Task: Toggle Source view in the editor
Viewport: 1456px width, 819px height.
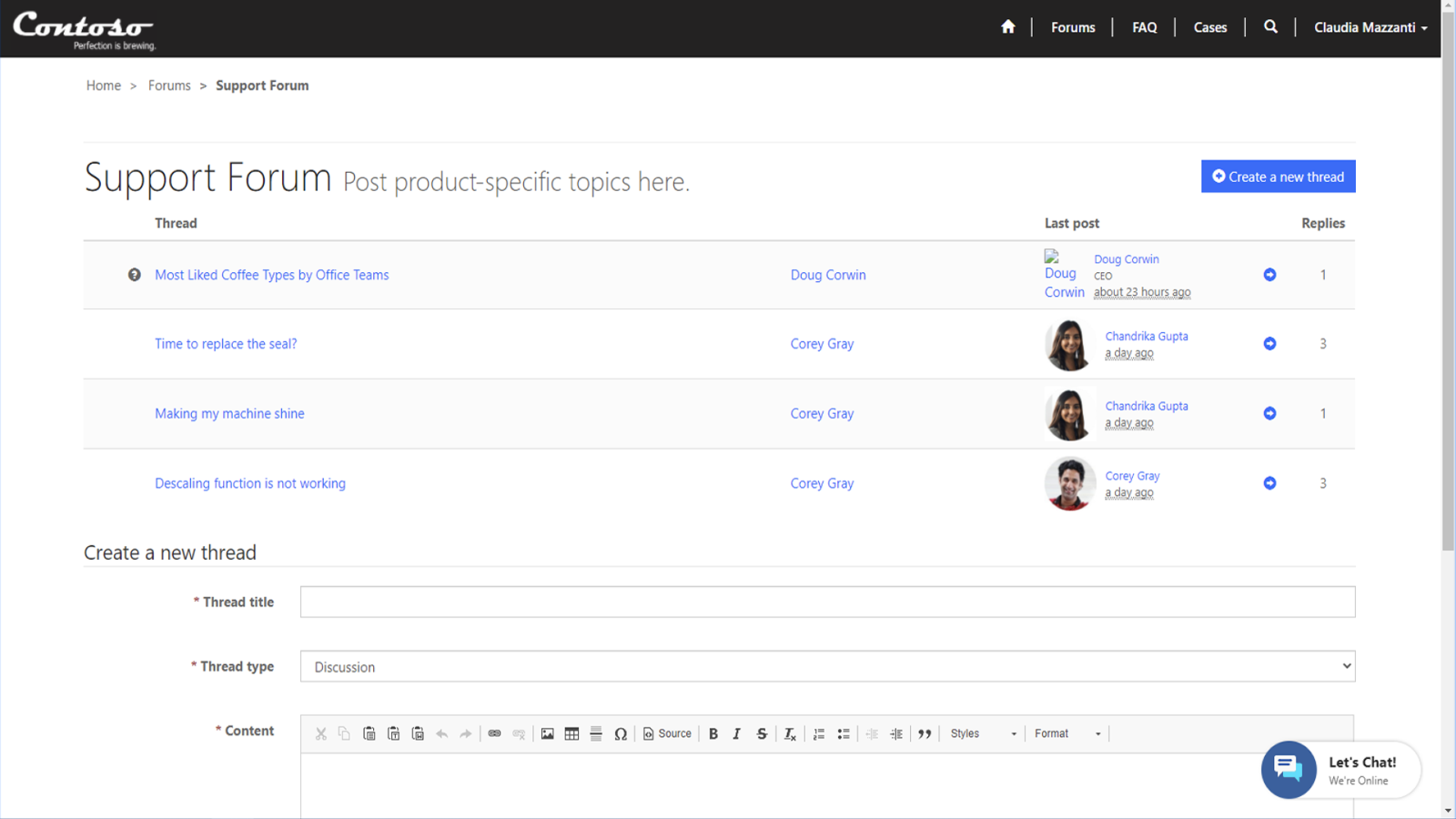Action: [x=667, y=733]
